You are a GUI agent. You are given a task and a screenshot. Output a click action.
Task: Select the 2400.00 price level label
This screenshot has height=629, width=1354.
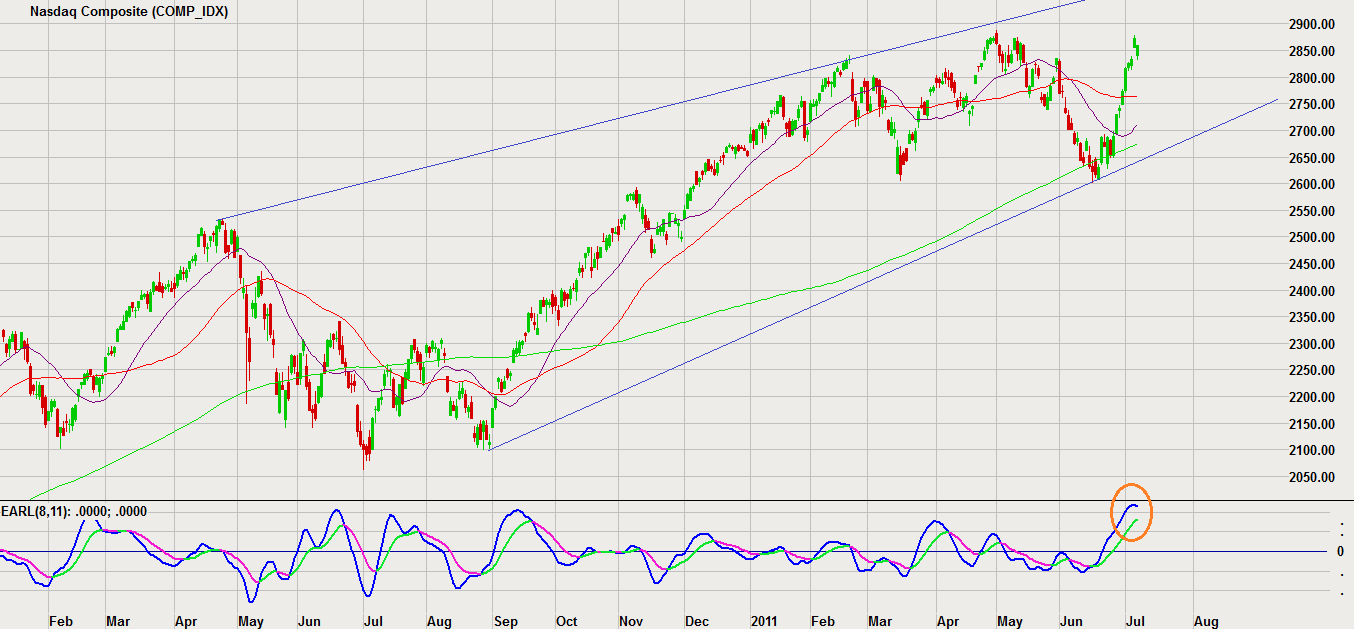click(1310, 291)
